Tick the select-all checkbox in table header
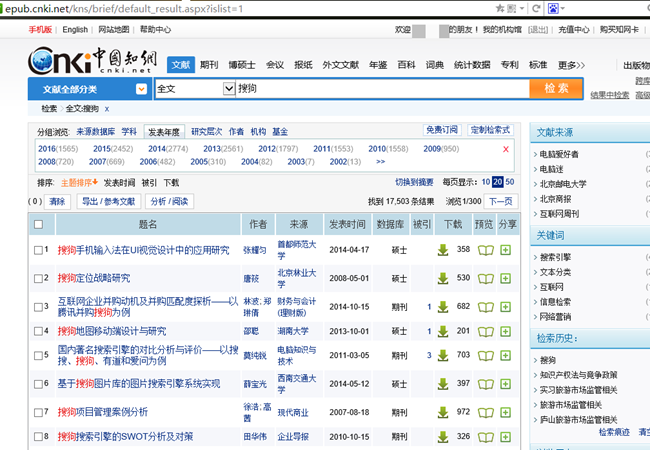The height and width of the screenshot is (450, 650). click(x=39, y=224)
